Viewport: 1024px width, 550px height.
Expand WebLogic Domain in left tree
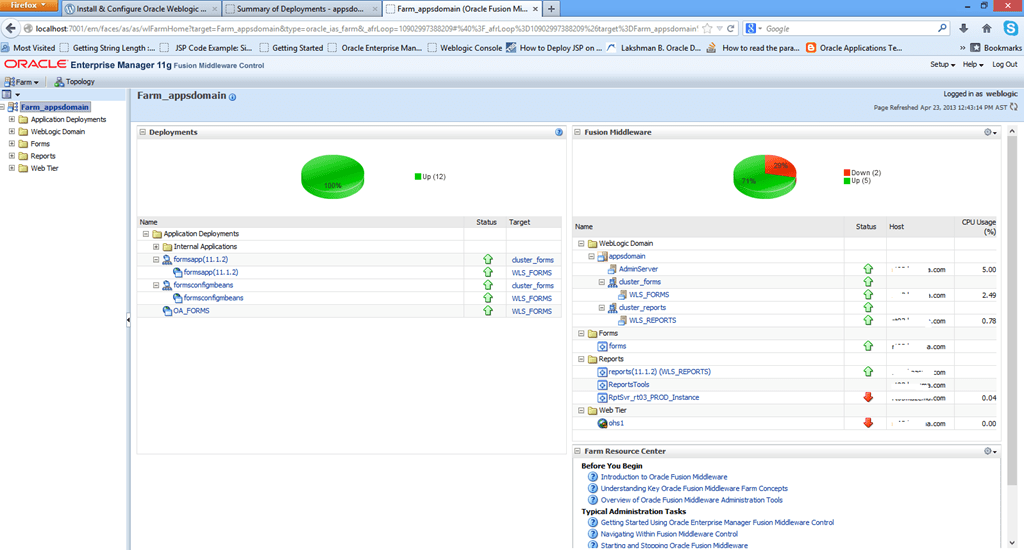pyautogui.click(x=12, y=131)
